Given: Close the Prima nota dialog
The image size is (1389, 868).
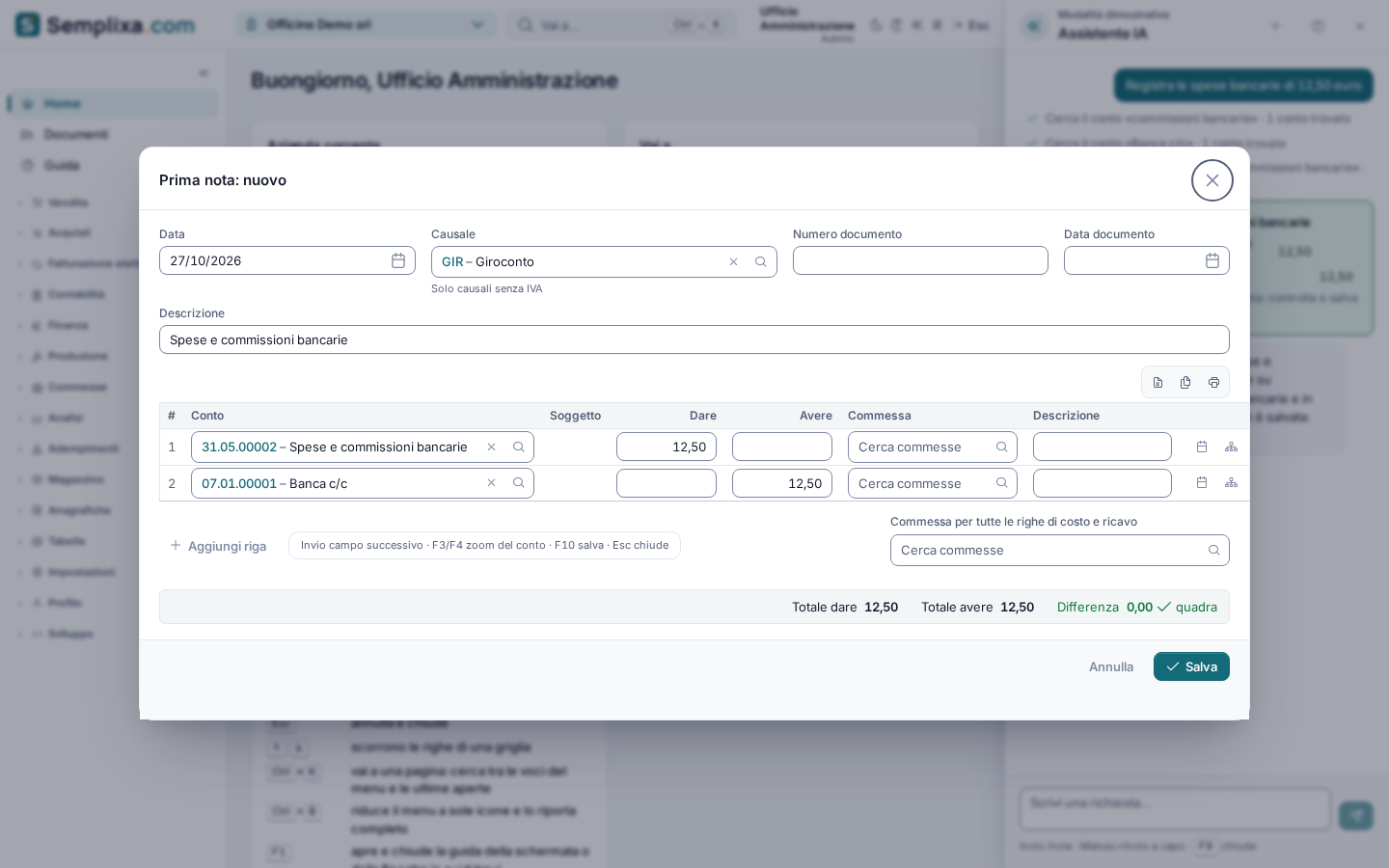Looking at the screenshot, I should click(1212, 180).
